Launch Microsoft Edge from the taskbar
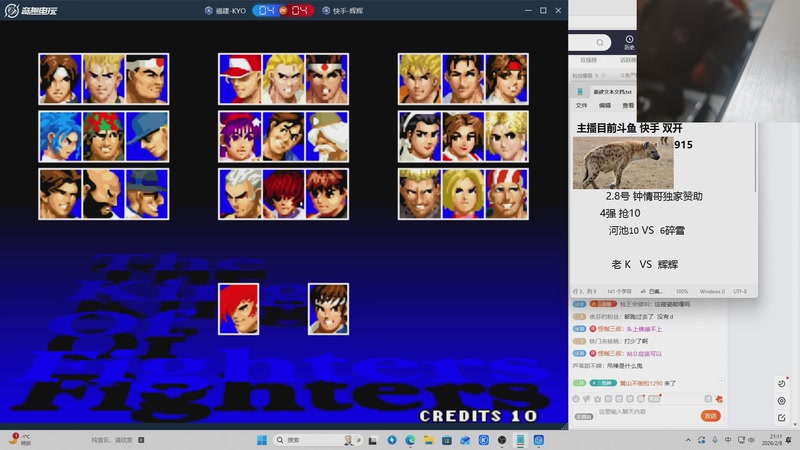 [410, 440]
